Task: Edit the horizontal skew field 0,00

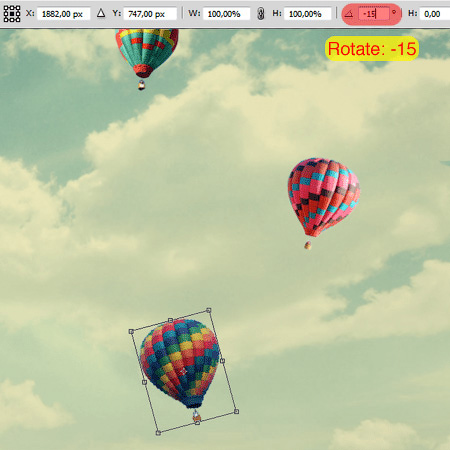Action: 435,14
